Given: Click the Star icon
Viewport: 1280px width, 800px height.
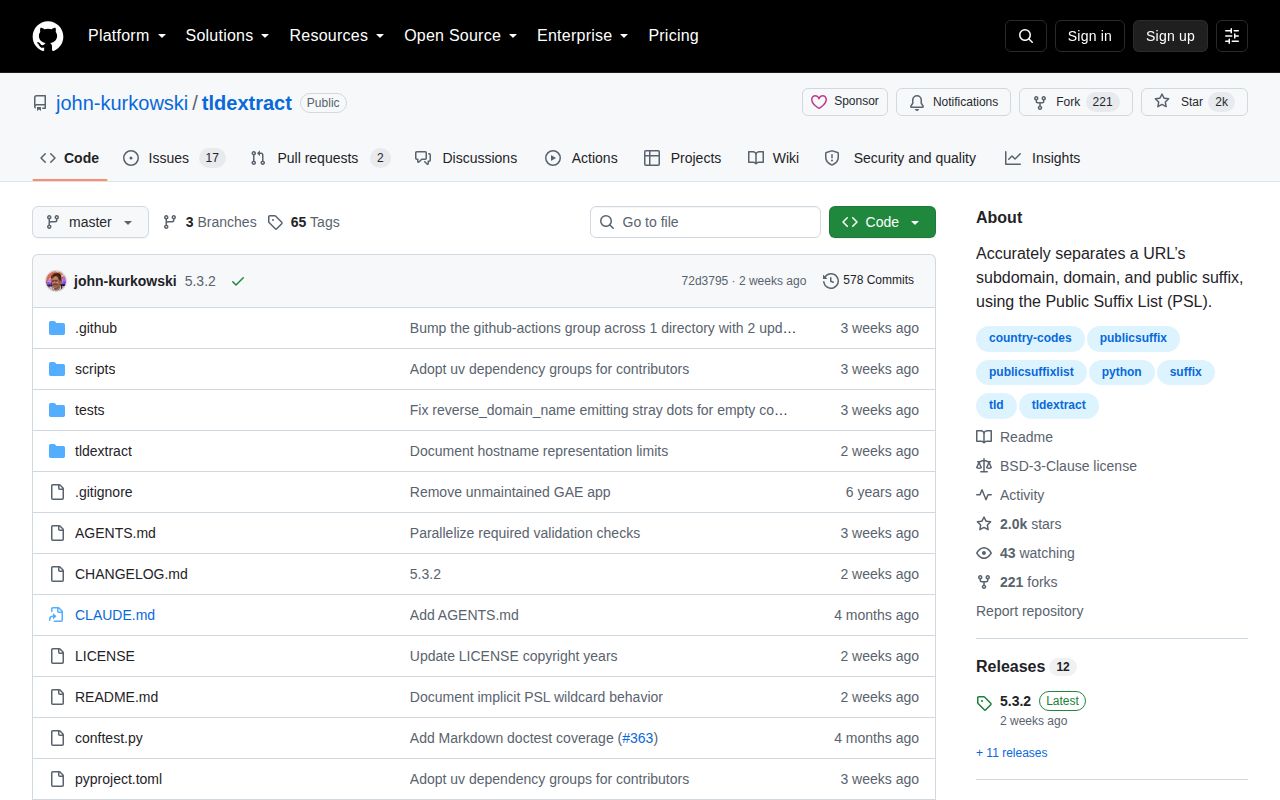Looking at the screenshot, I should 1162,102.
